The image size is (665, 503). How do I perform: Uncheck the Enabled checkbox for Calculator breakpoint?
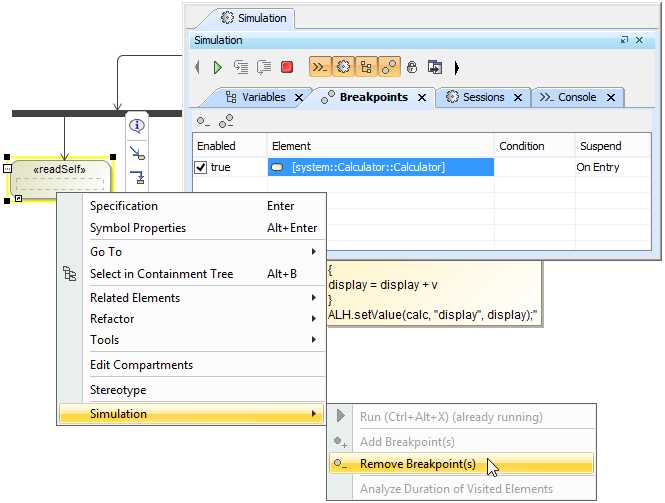pos(201,167)
